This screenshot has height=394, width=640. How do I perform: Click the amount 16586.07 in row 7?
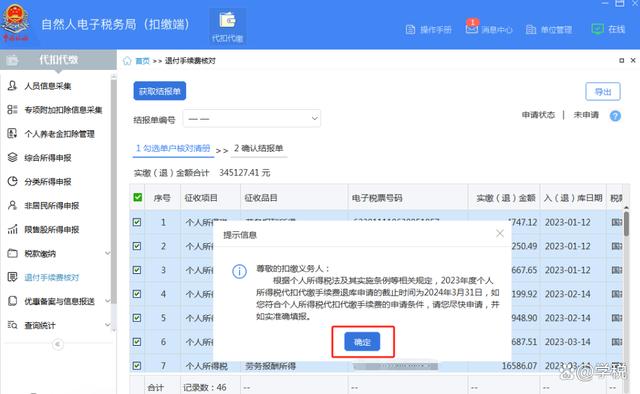(x=519, y=366)
